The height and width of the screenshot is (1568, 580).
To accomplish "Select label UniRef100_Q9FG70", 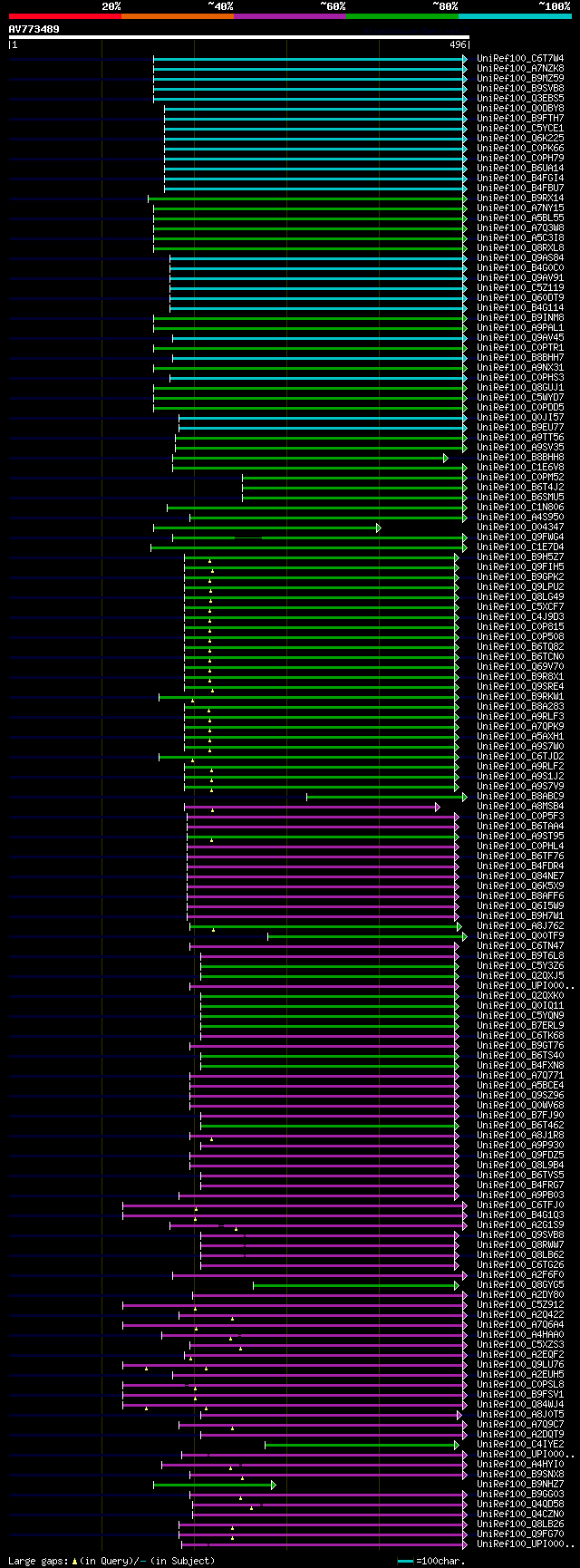I will click(520, 1534).
